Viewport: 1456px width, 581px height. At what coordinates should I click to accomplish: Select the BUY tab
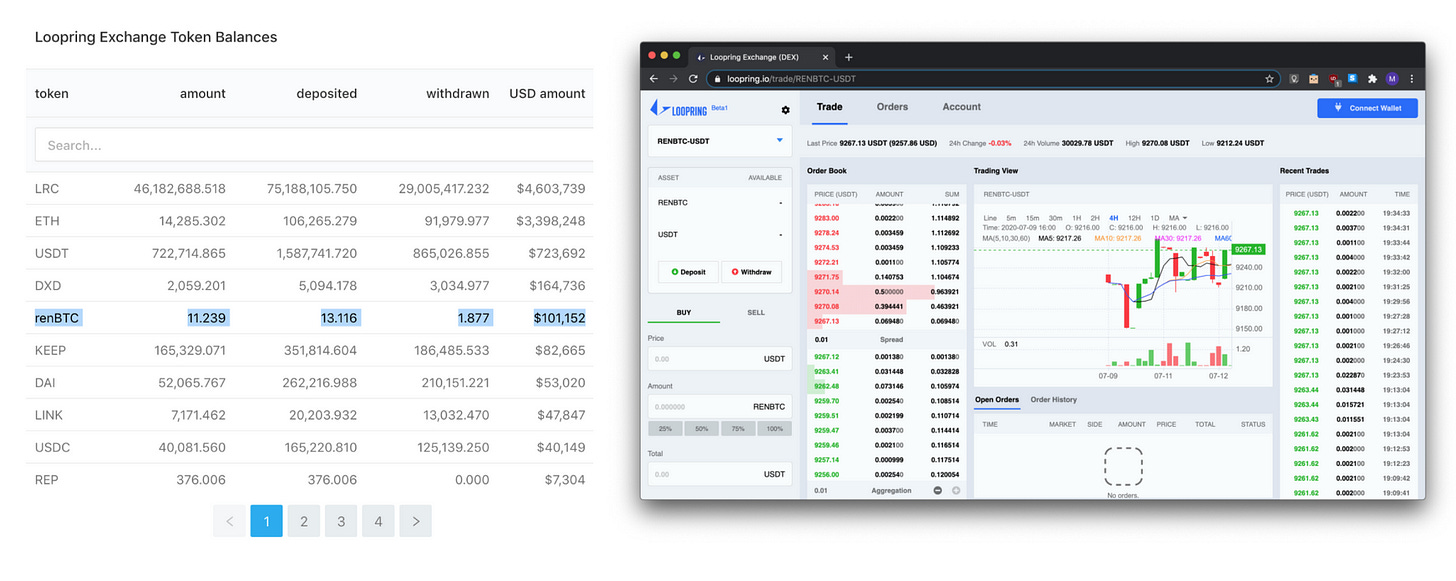[x=684, y=313]
